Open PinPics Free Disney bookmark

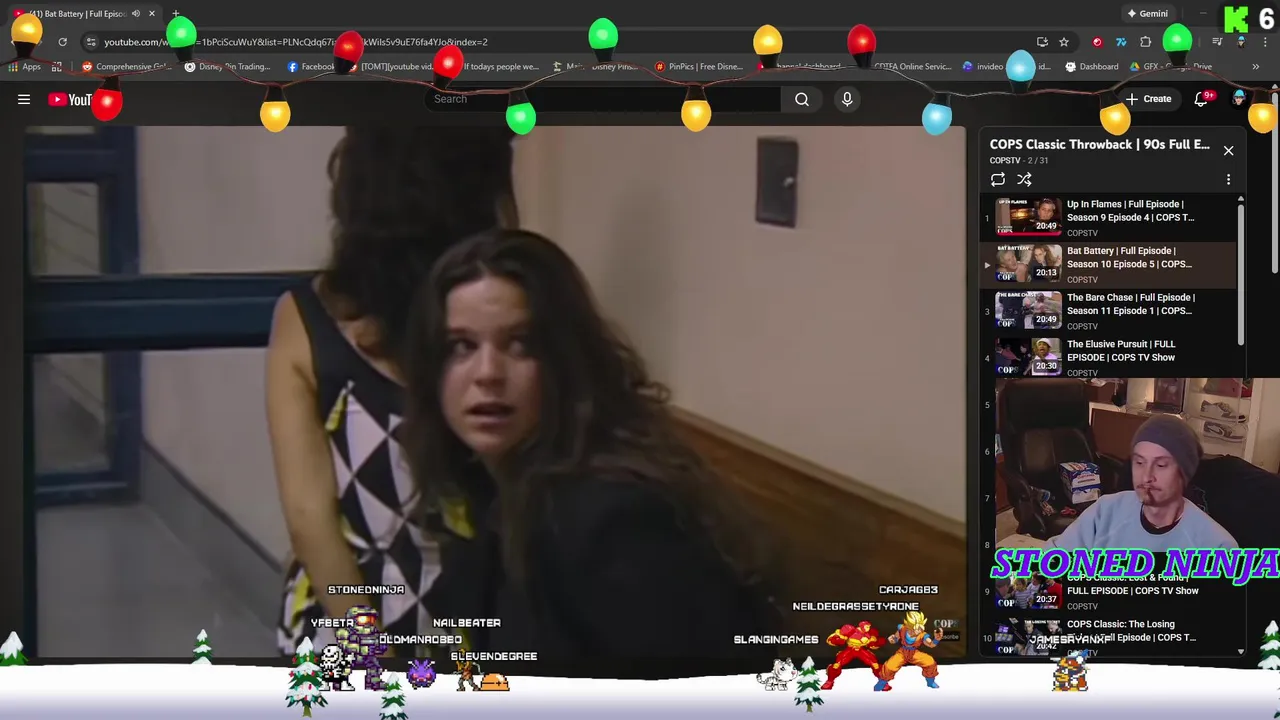[699, 67]
